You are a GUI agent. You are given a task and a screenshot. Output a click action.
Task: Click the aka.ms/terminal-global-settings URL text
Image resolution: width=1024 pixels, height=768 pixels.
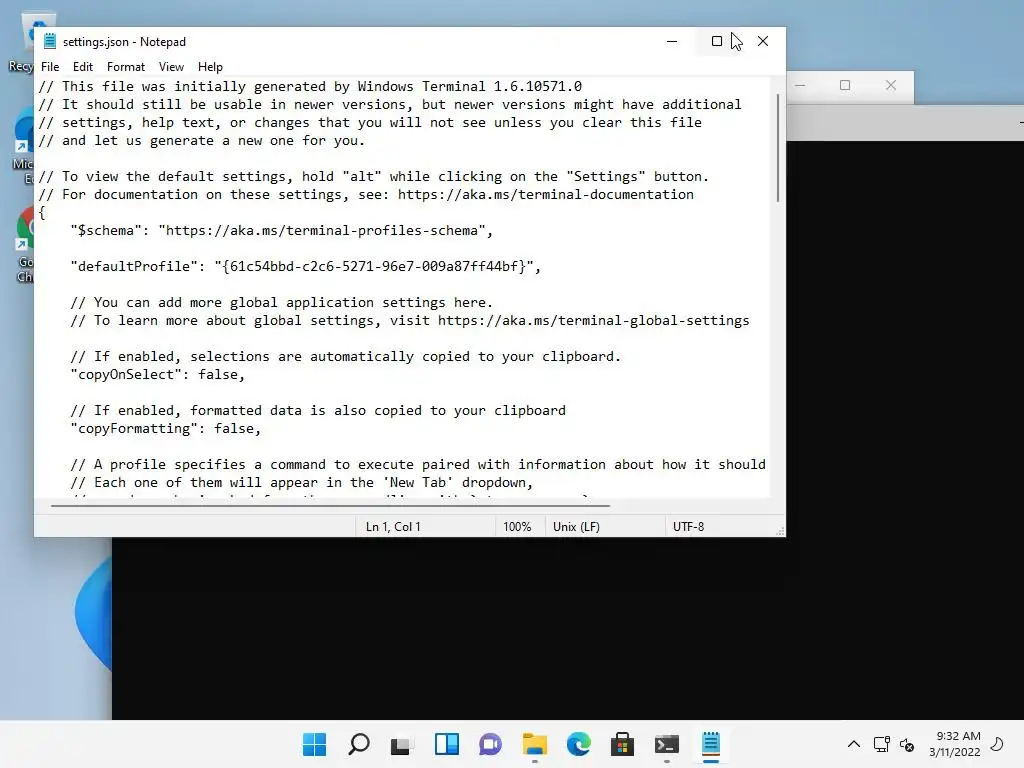pos(594,320)
